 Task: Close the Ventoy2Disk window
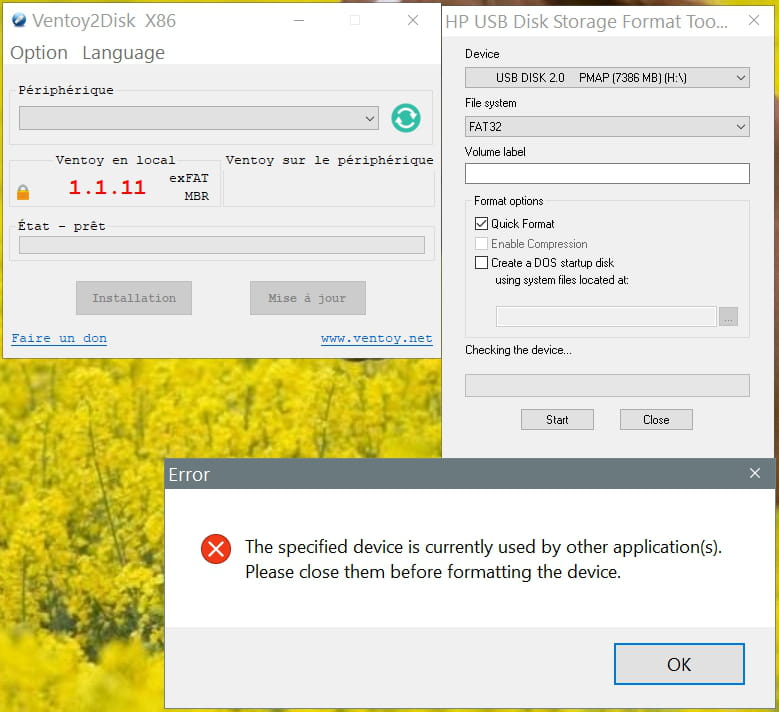(413, 20)
